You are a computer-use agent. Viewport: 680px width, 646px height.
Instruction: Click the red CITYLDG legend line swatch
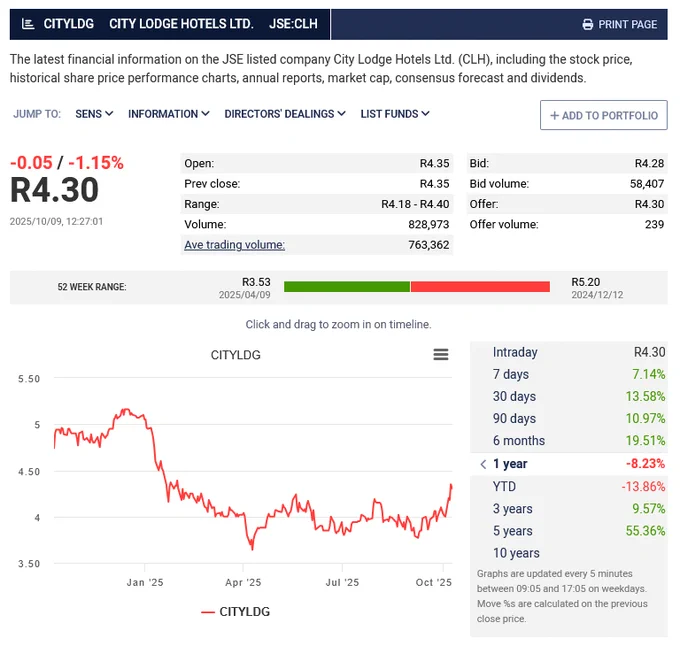pyautogui.click(x=208, y=612)
